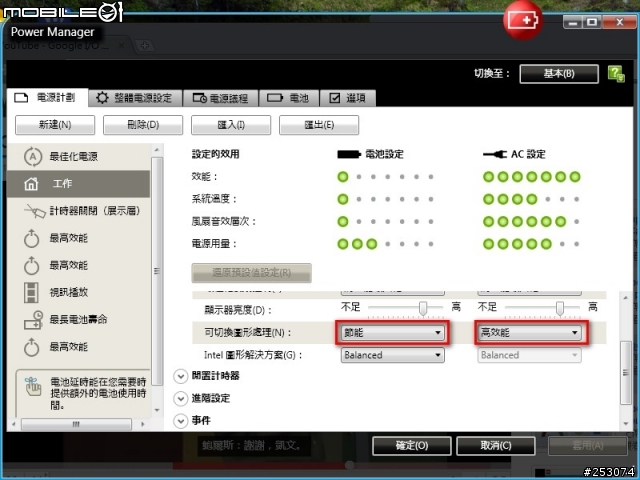
Task: Select the 最長電池壽命 plan
Action: click(x=78, y=320)
